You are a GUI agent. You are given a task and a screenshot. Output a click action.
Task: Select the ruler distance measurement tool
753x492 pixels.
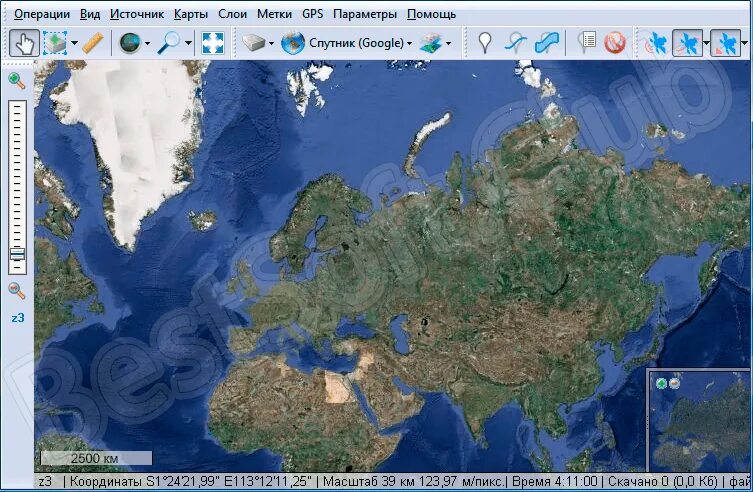[x=93, y=43]
